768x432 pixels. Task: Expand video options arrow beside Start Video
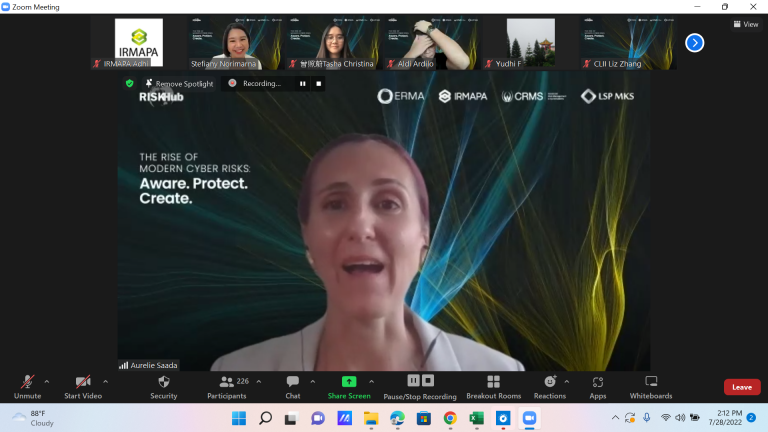105,381
